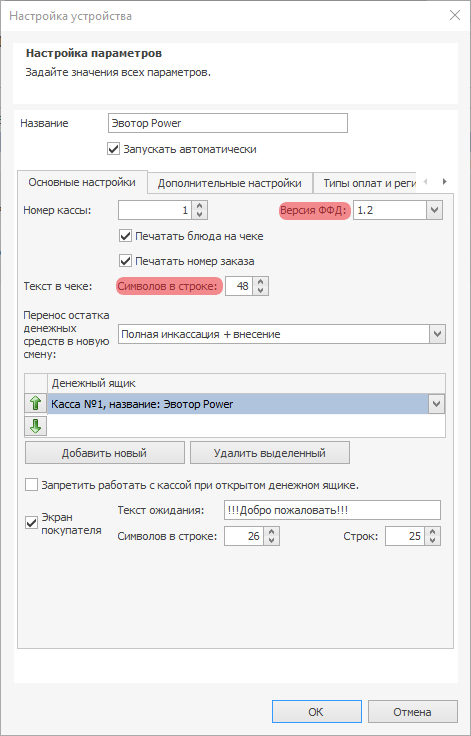Click the Добавить новый button
The height and width of the screenshot is (736, 471).
click(x=104, y=453)
